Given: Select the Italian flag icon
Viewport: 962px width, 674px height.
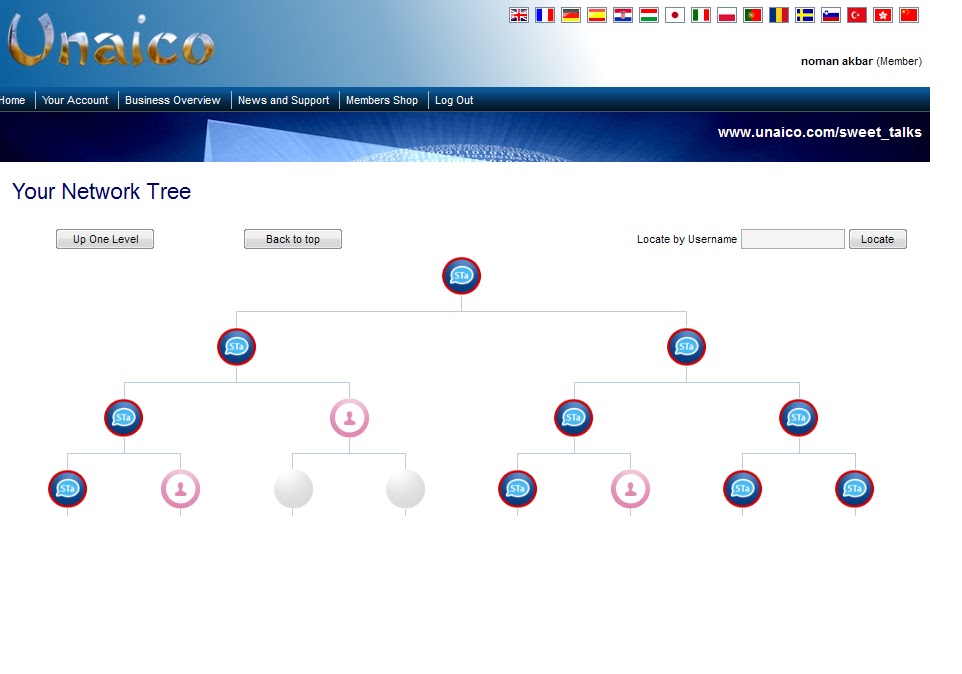Looking at the screenshot, I should pos(701,15).
